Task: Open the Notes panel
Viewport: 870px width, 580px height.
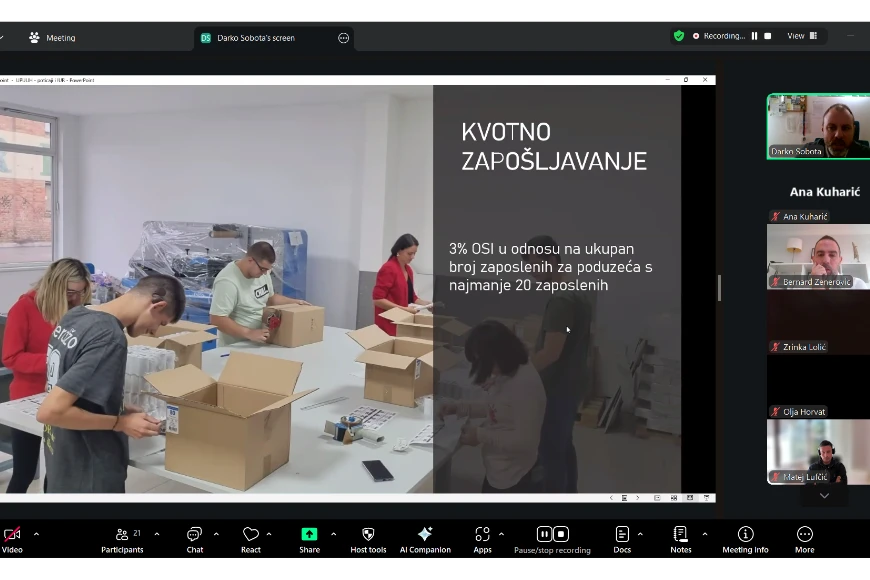Action: coord(680,538)
